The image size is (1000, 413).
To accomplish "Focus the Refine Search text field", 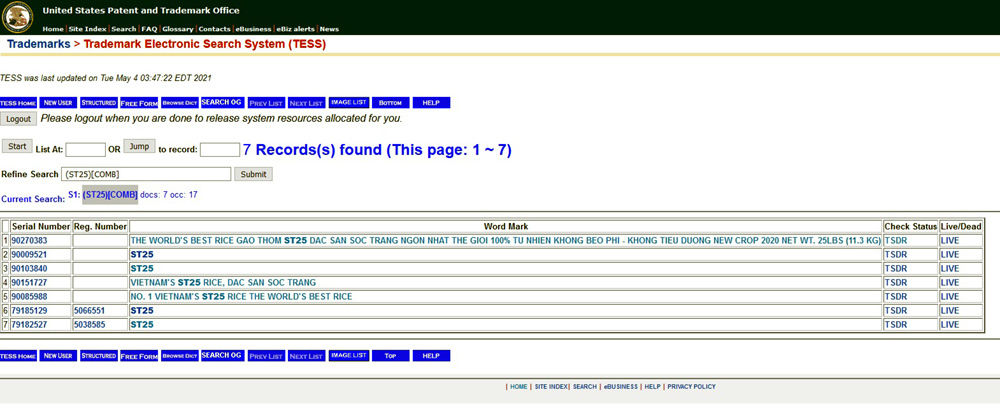I will coord(146,174).
